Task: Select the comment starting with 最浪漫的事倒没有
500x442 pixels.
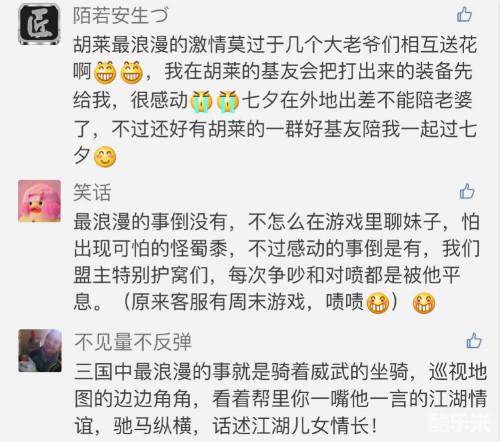Action: (x=276, y=262)
